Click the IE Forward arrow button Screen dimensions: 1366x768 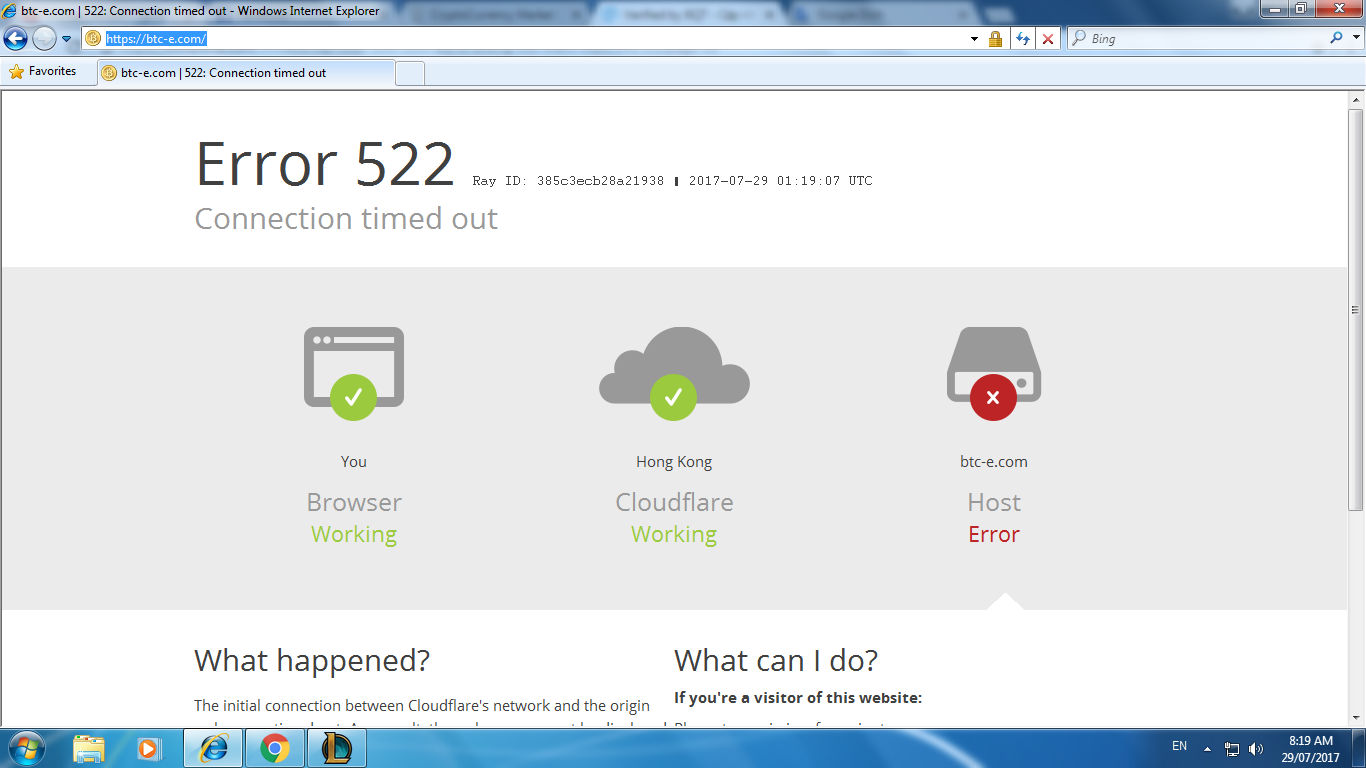point(44,39)
